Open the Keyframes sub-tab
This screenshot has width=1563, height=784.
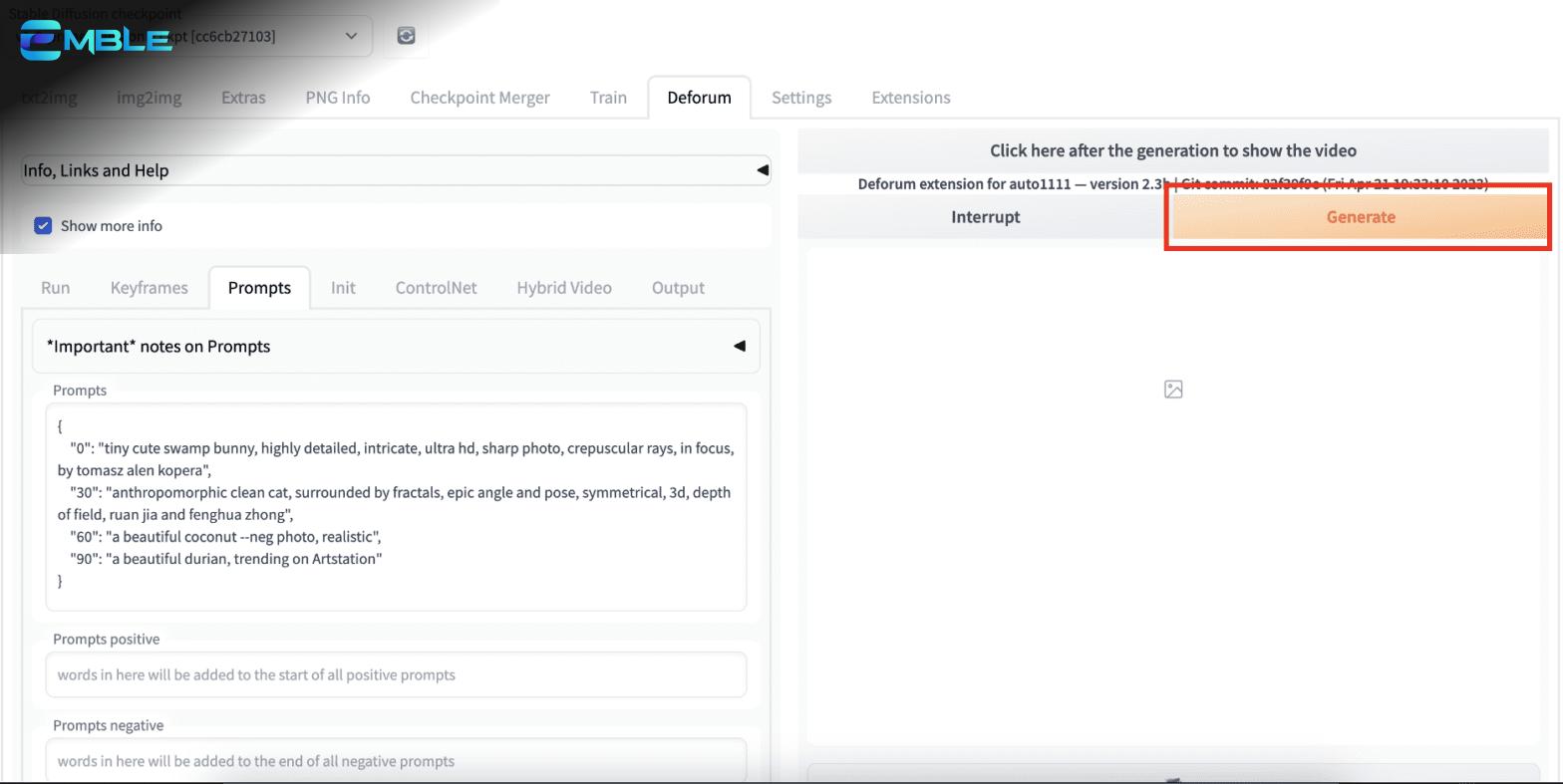click(149, 288)
